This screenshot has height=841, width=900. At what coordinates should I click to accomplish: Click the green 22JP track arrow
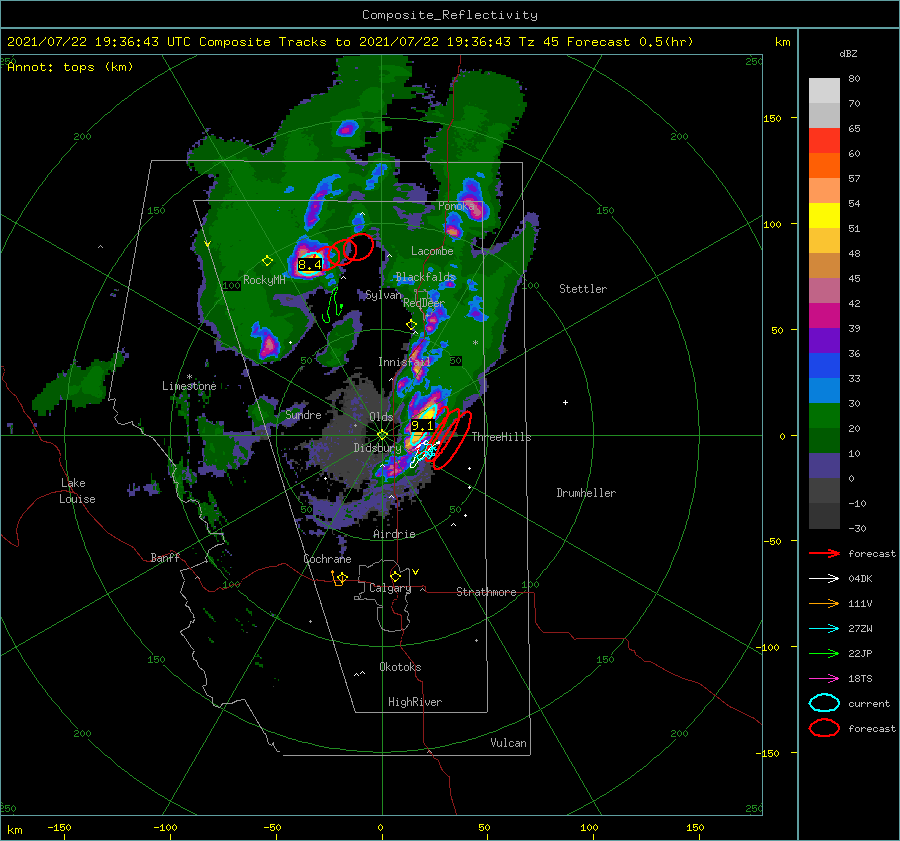point(824,653)
